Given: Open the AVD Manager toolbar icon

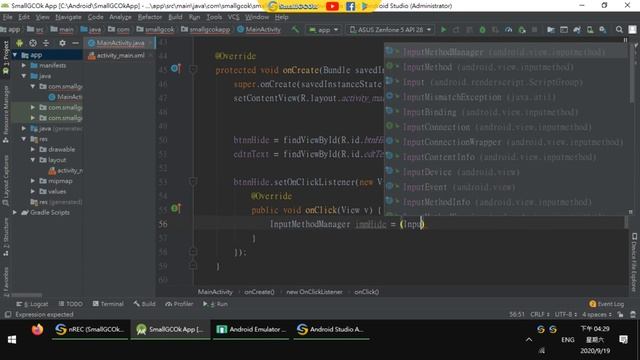Looking at the screenshot, I should click(x=590, y=30).
